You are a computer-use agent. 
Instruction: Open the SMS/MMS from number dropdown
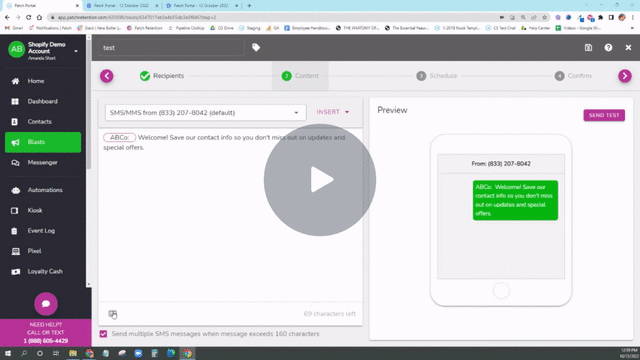click(x=205, y=113)
